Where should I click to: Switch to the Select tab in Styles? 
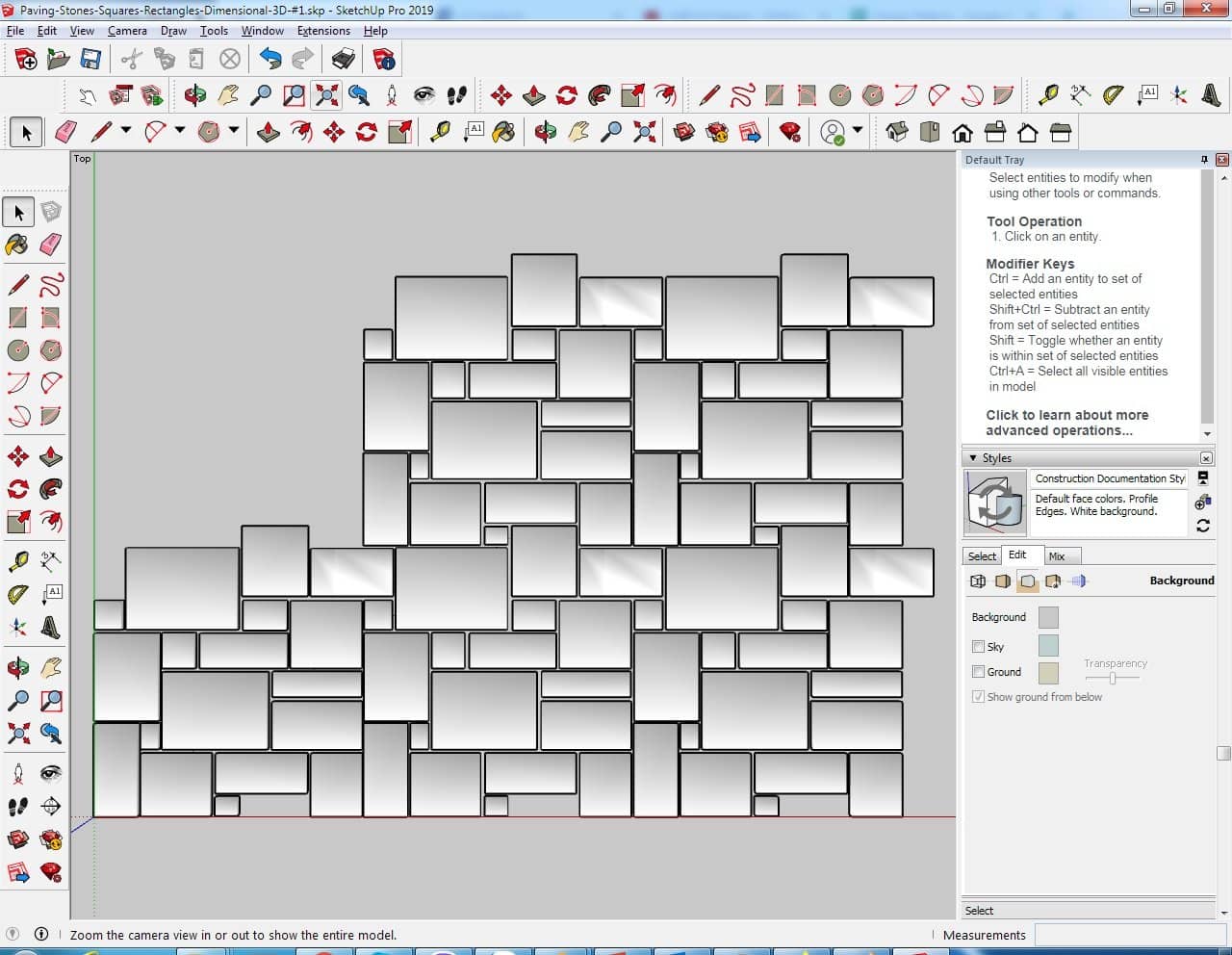point(982,556)
